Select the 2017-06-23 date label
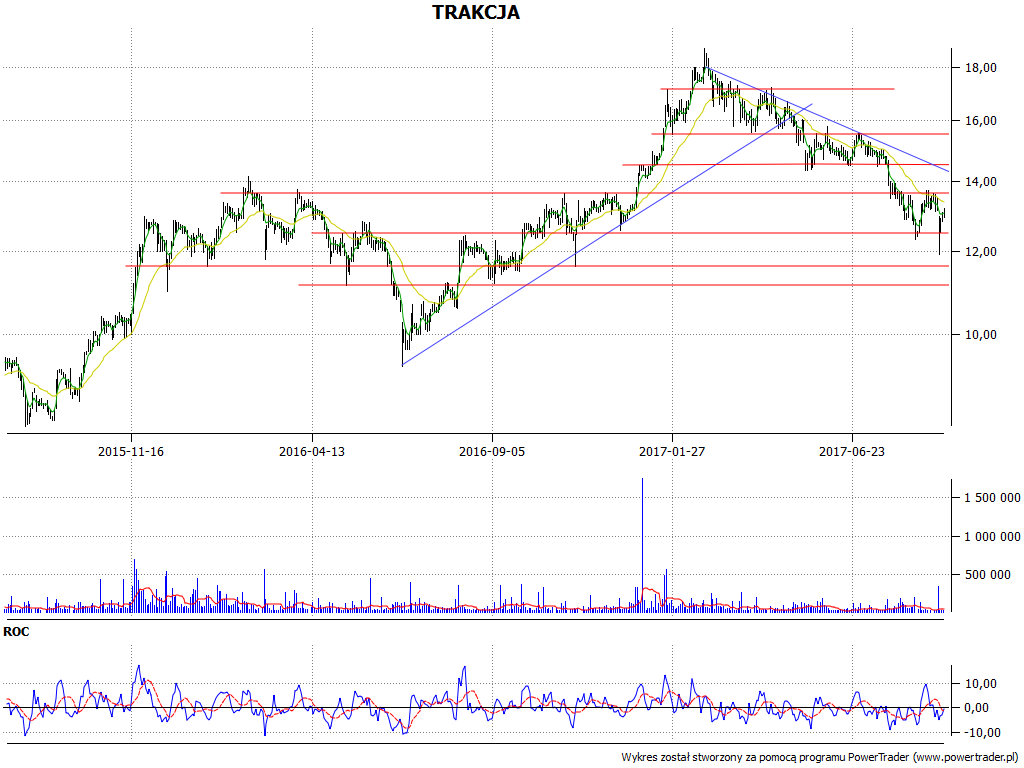 (852, 451)
